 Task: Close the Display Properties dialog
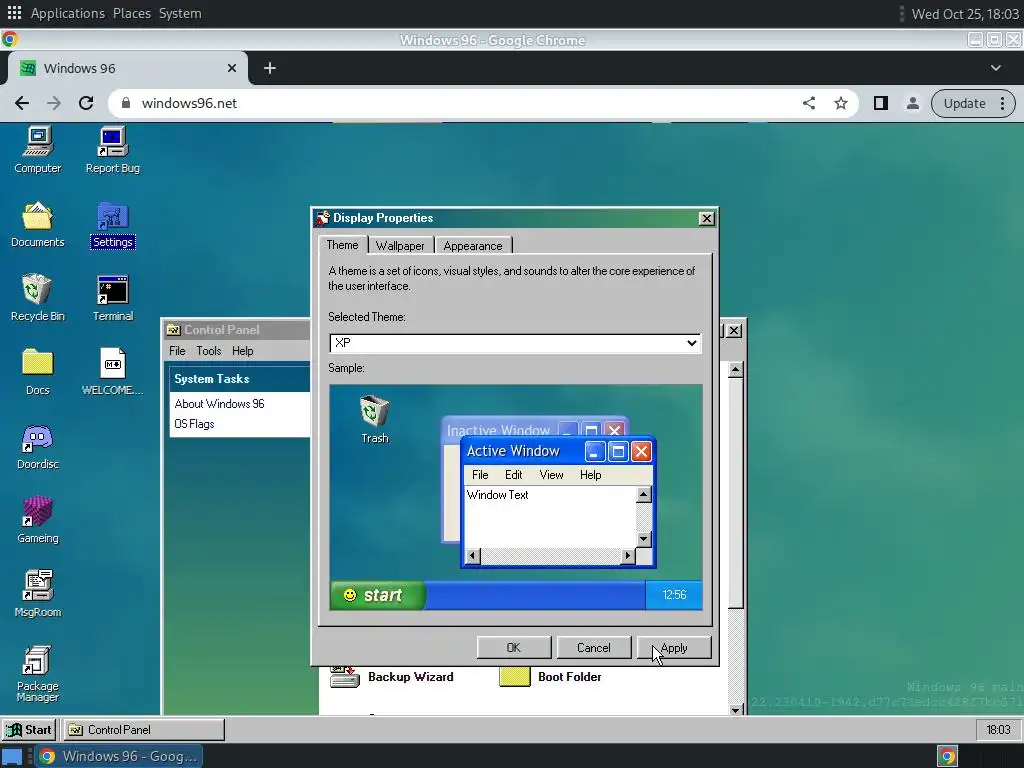click(707, 218)
